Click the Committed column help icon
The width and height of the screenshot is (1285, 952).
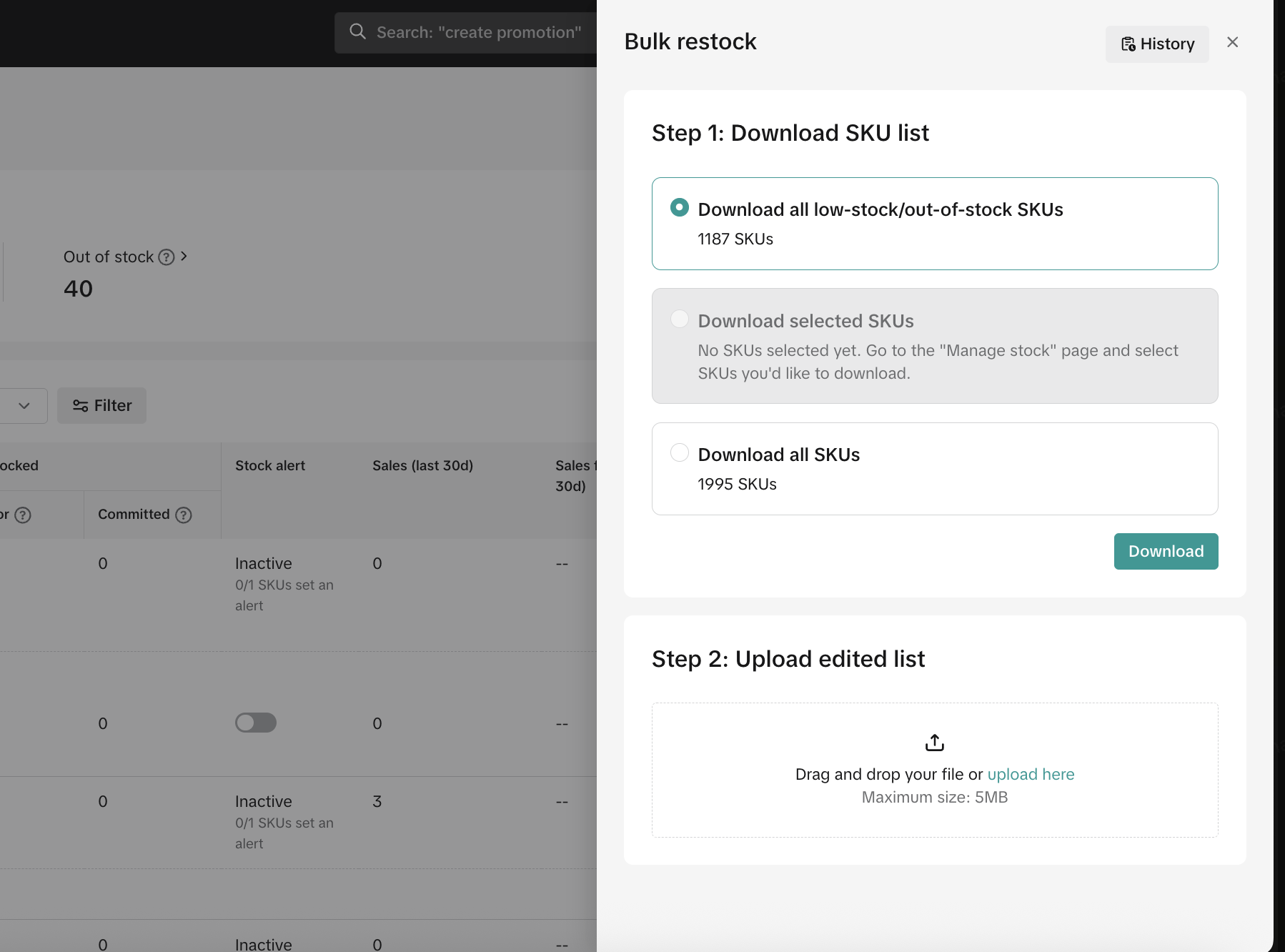coord(184,515)
